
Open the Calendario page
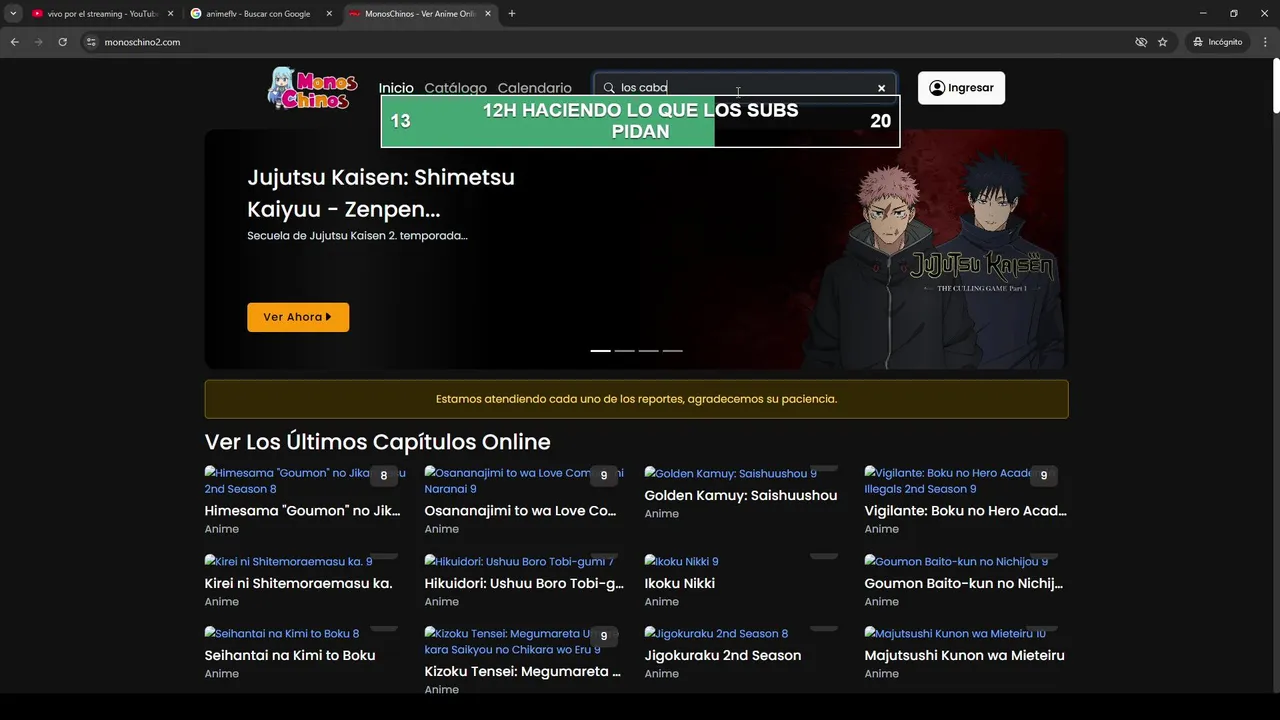[x=534, y=88]
